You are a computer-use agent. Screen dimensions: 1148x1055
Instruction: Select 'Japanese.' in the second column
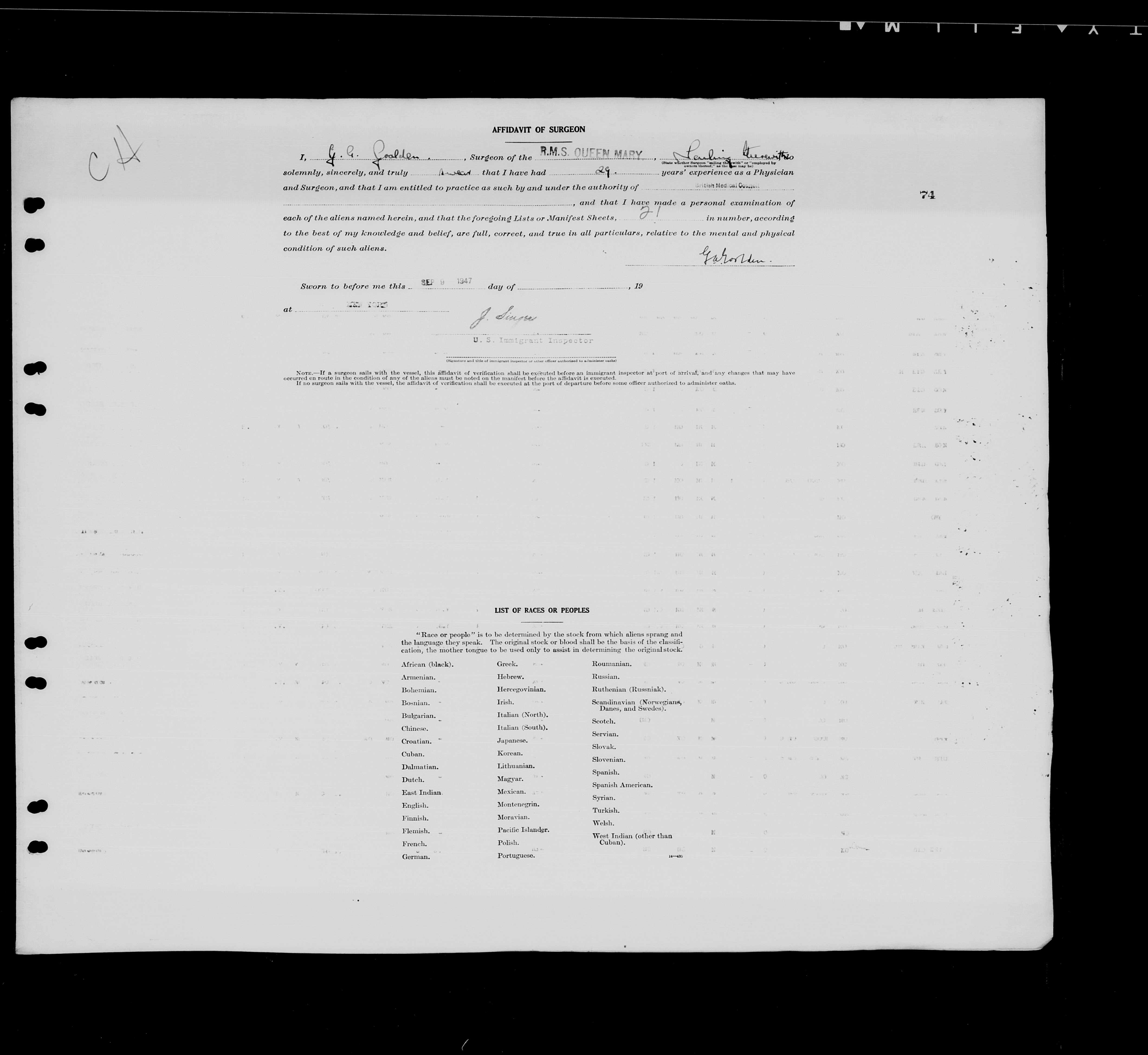click(x=513, y=740)
